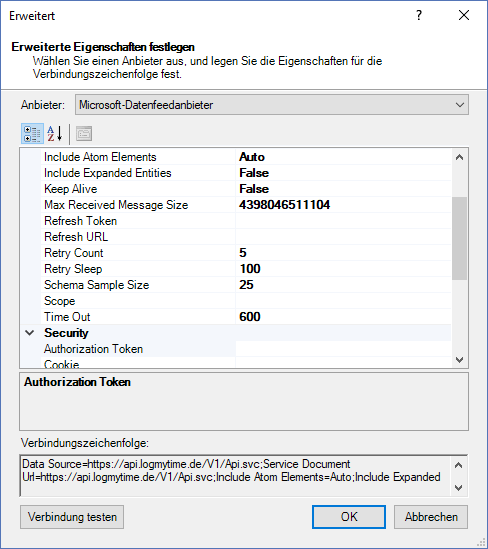Select the Include Expanded Entities value
The height and width of the screenshot is (549, 488).
coord(343,173)
